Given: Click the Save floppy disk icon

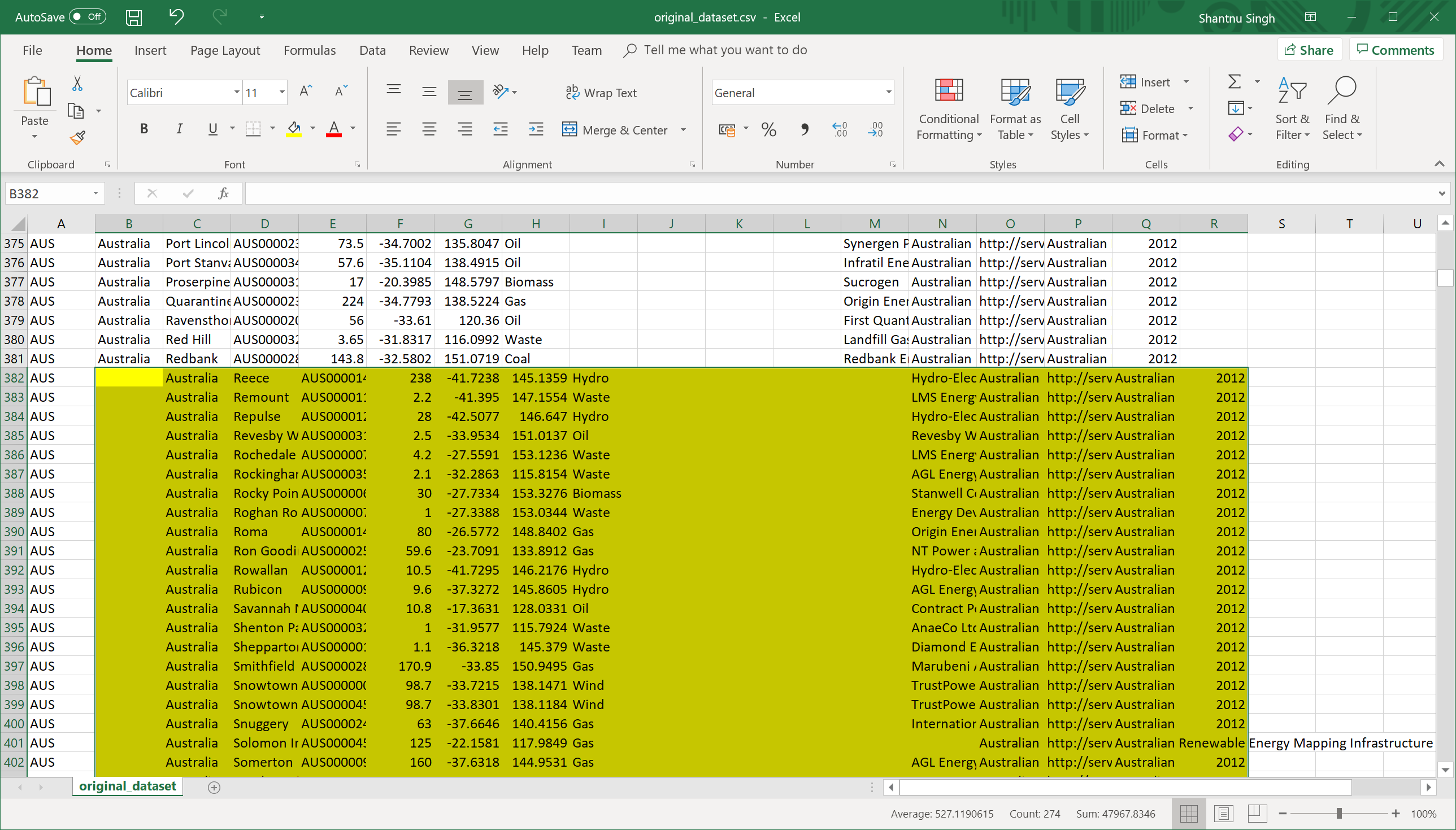Looking at the screenshot, I should coord(134,17).
